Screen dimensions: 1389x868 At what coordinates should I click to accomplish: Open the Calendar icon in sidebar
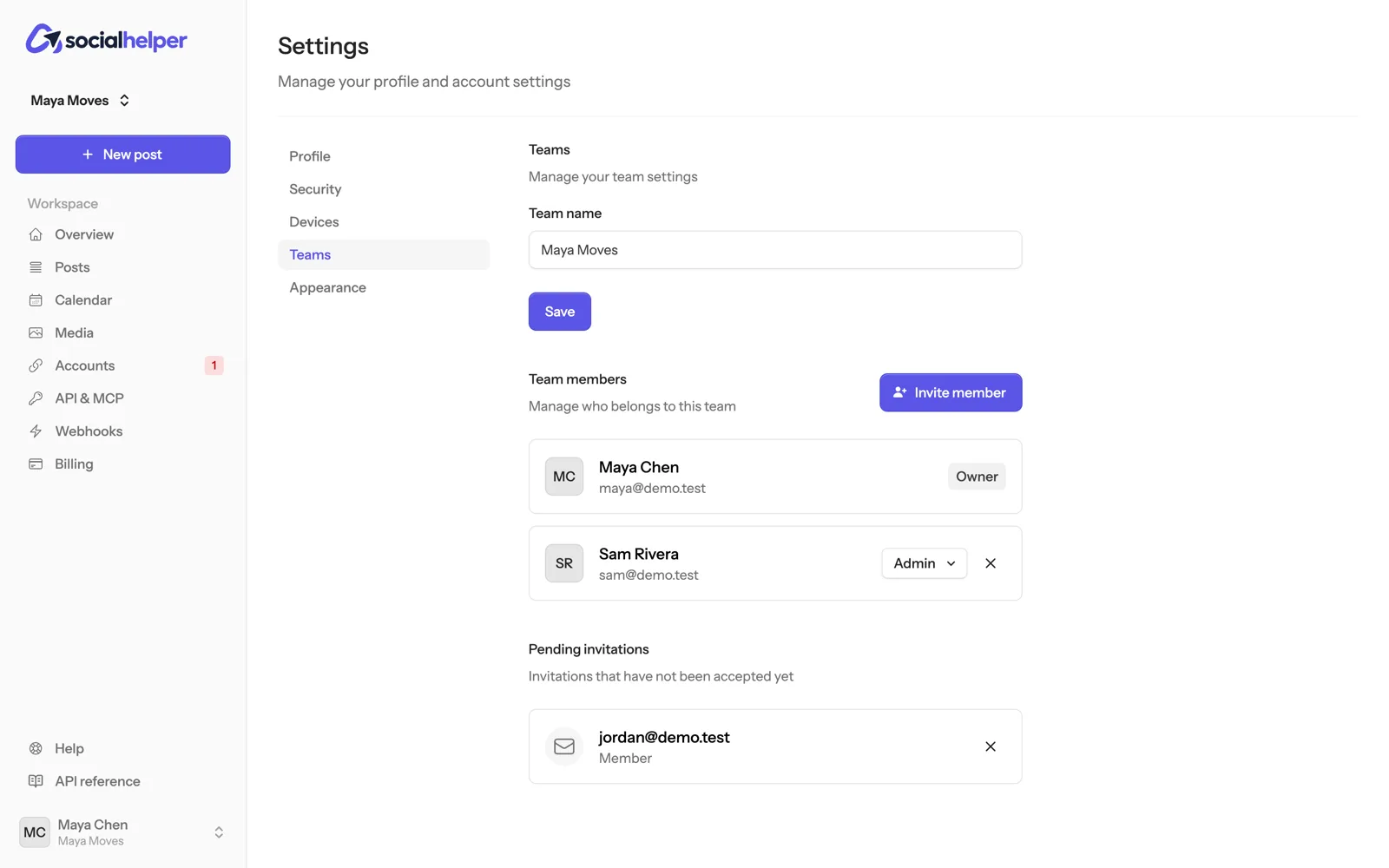(36, 300)
